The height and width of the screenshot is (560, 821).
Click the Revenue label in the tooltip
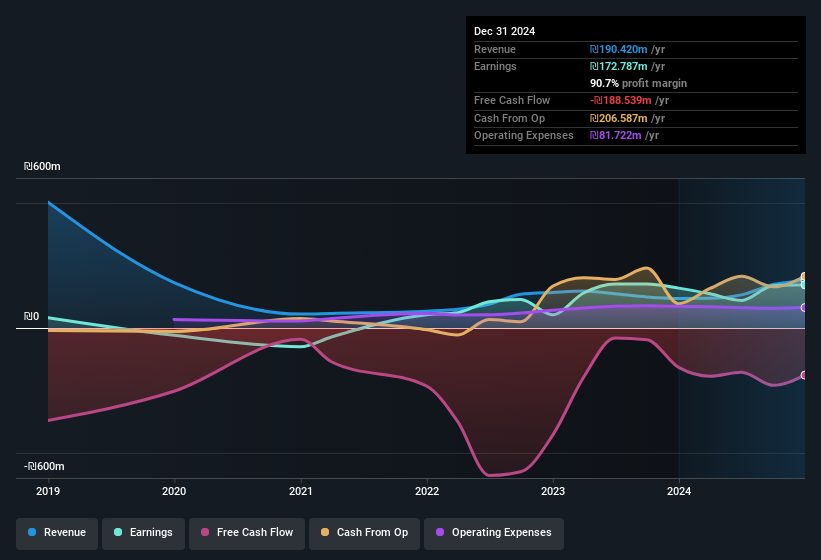495,49
